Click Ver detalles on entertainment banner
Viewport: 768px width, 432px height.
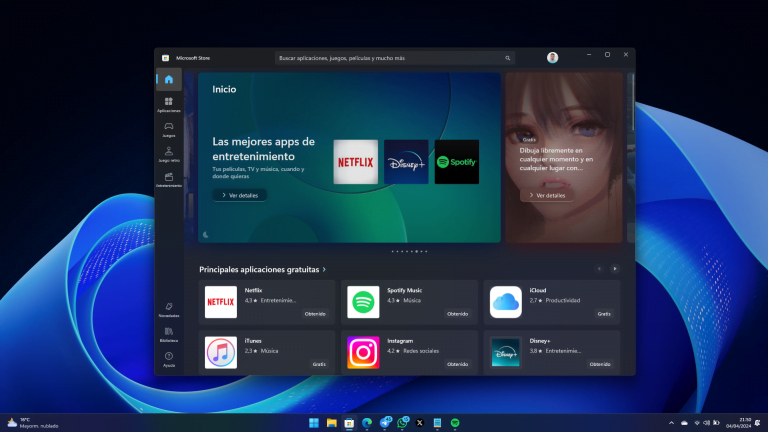(240, 195)
